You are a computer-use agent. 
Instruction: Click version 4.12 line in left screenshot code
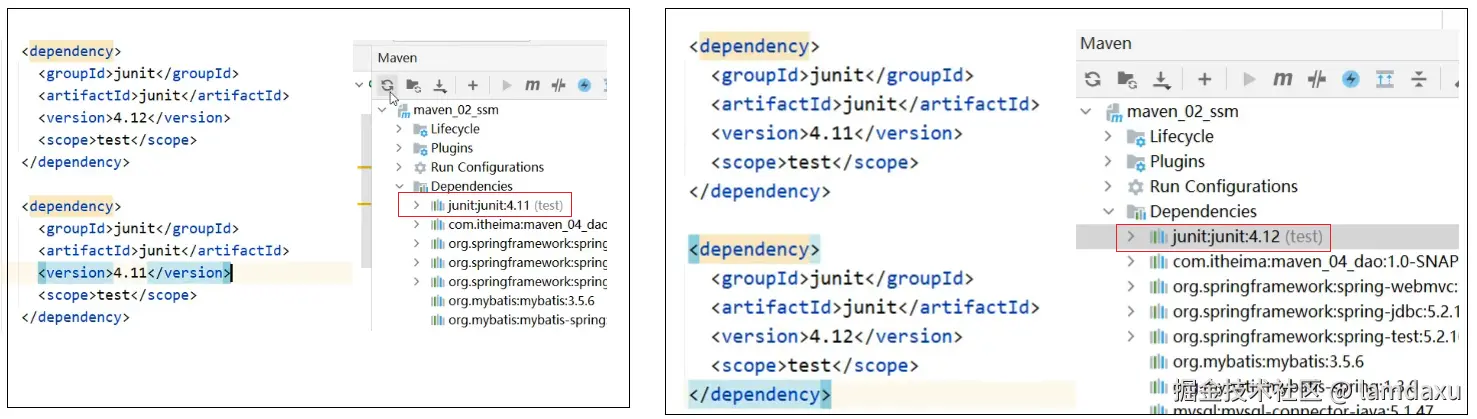(134, 117)
